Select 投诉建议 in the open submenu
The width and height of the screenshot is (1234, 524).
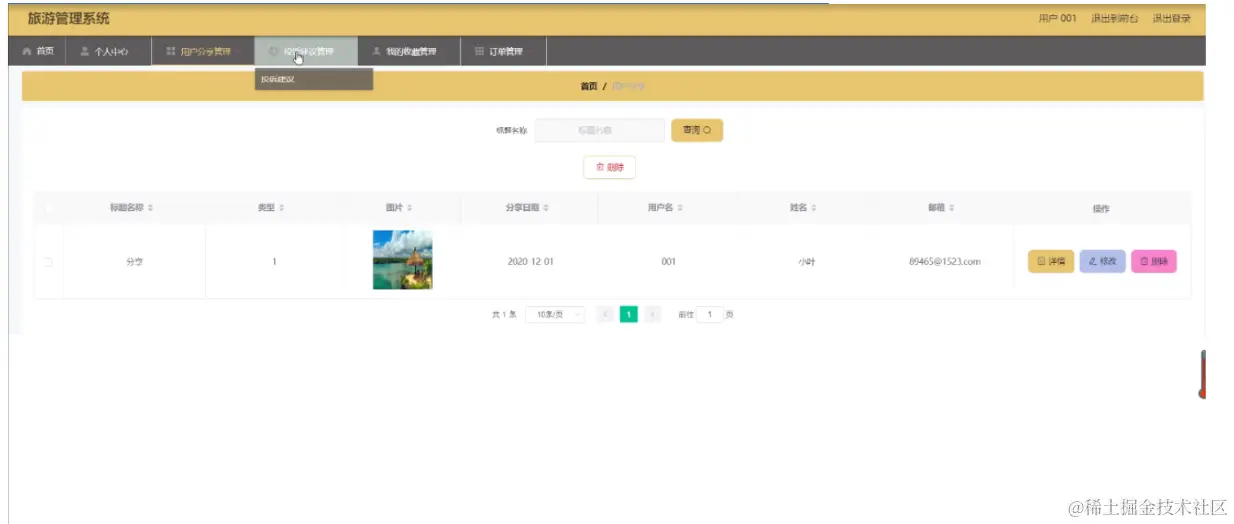pyautogui.click(x=314, y=79)
